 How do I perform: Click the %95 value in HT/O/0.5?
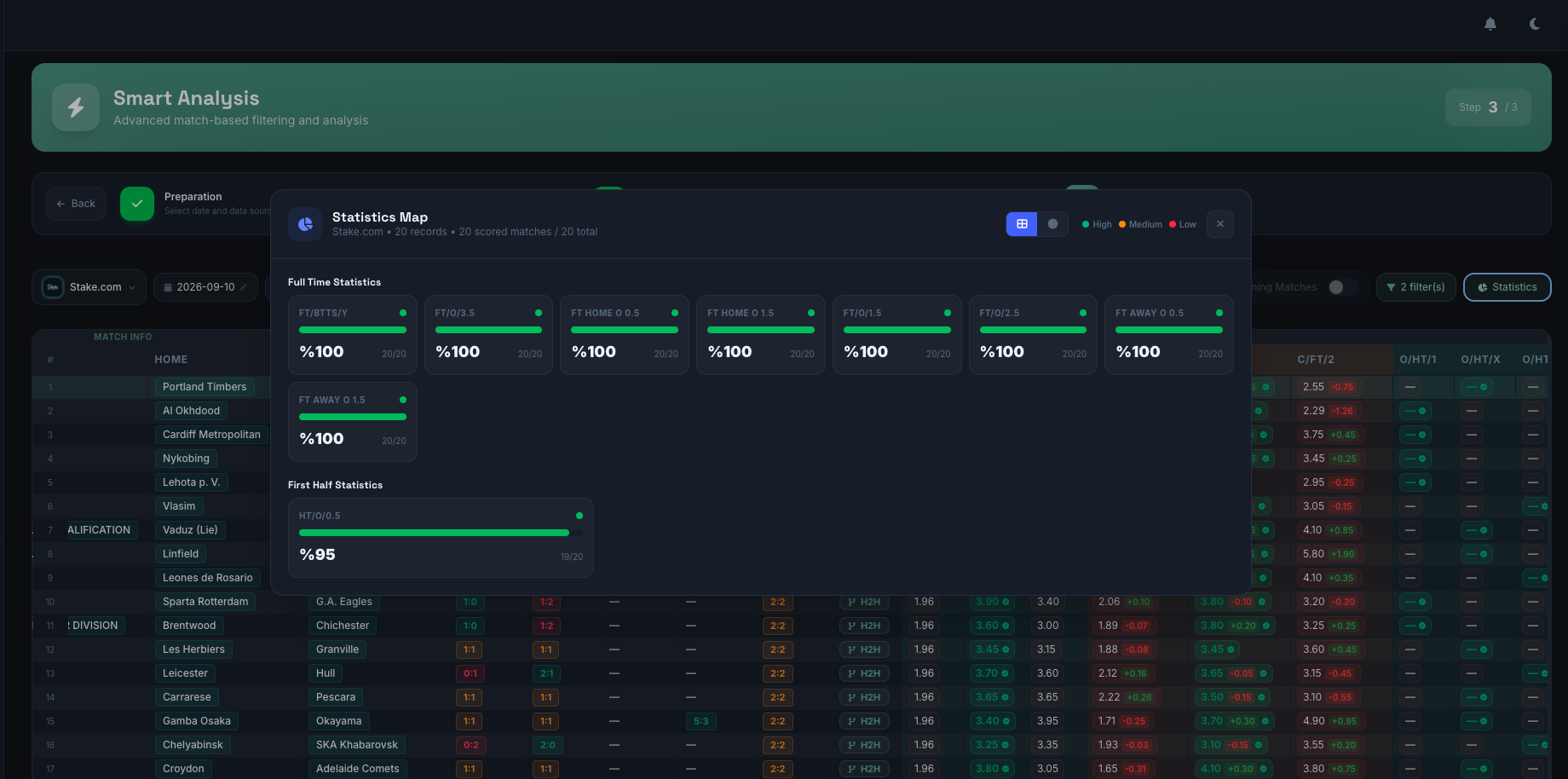pos(317,555)
